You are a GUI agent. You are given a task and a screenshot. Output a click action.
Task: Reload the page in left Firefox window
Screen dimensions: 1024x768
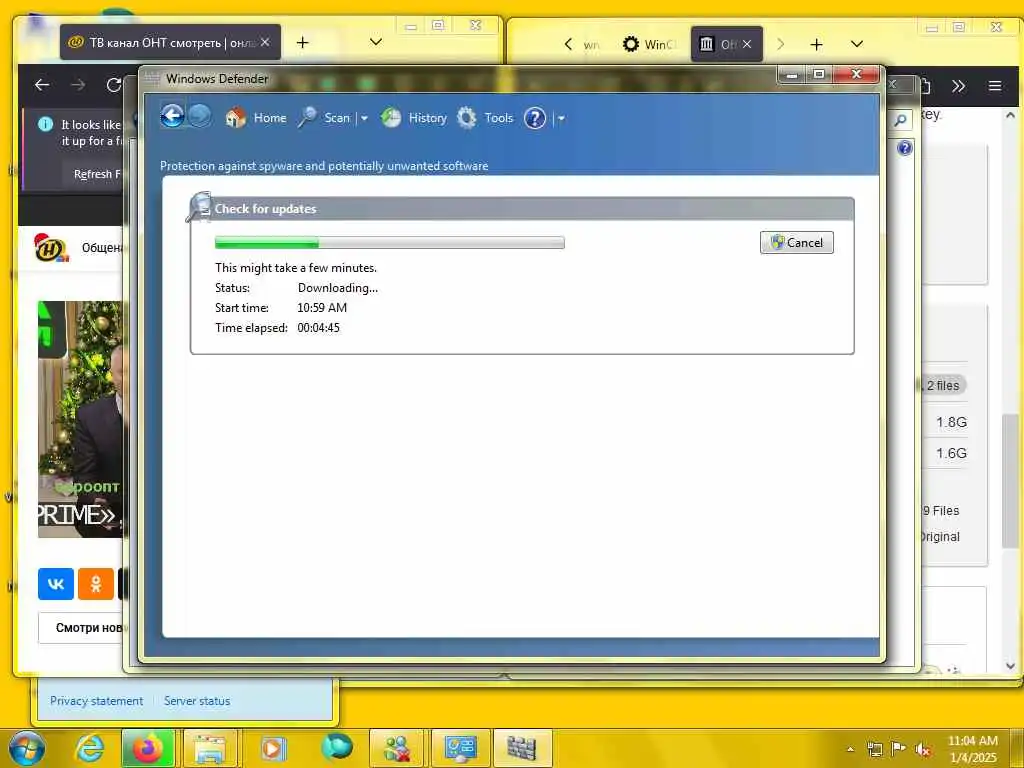(114, 85)
